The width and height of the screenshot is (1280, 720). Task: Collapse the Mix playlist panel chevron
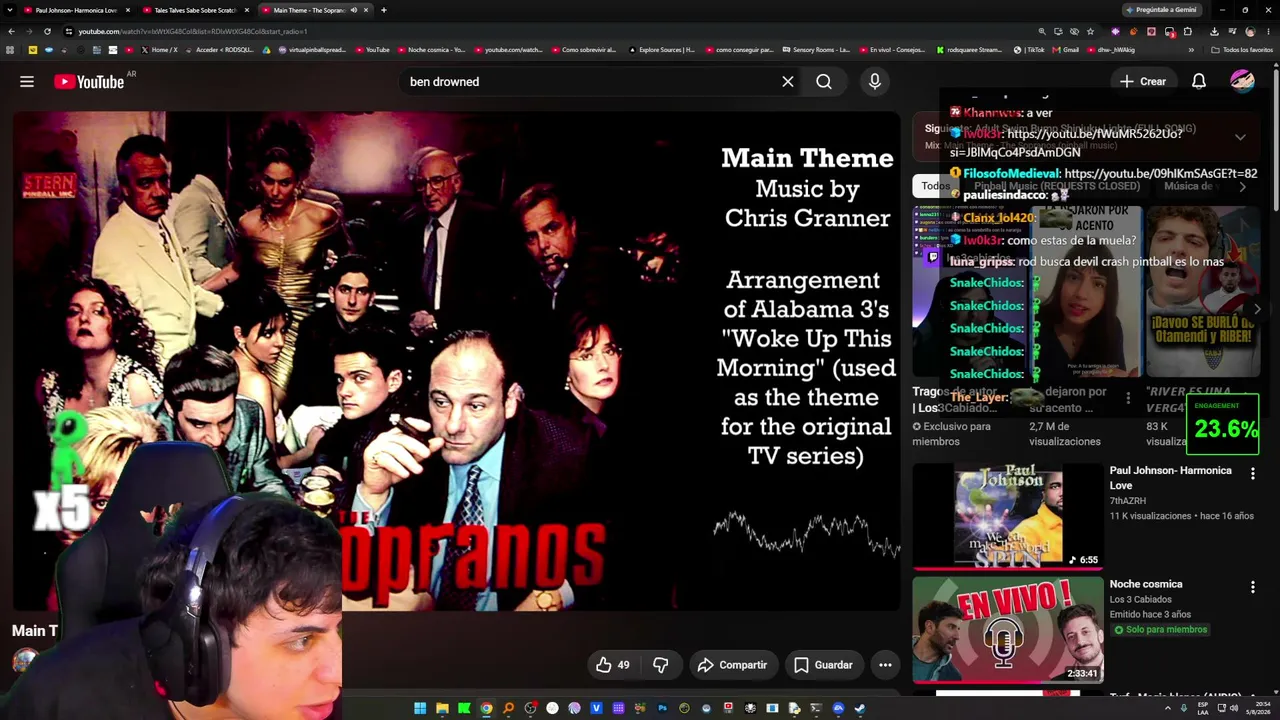(x=1240, y=137)
